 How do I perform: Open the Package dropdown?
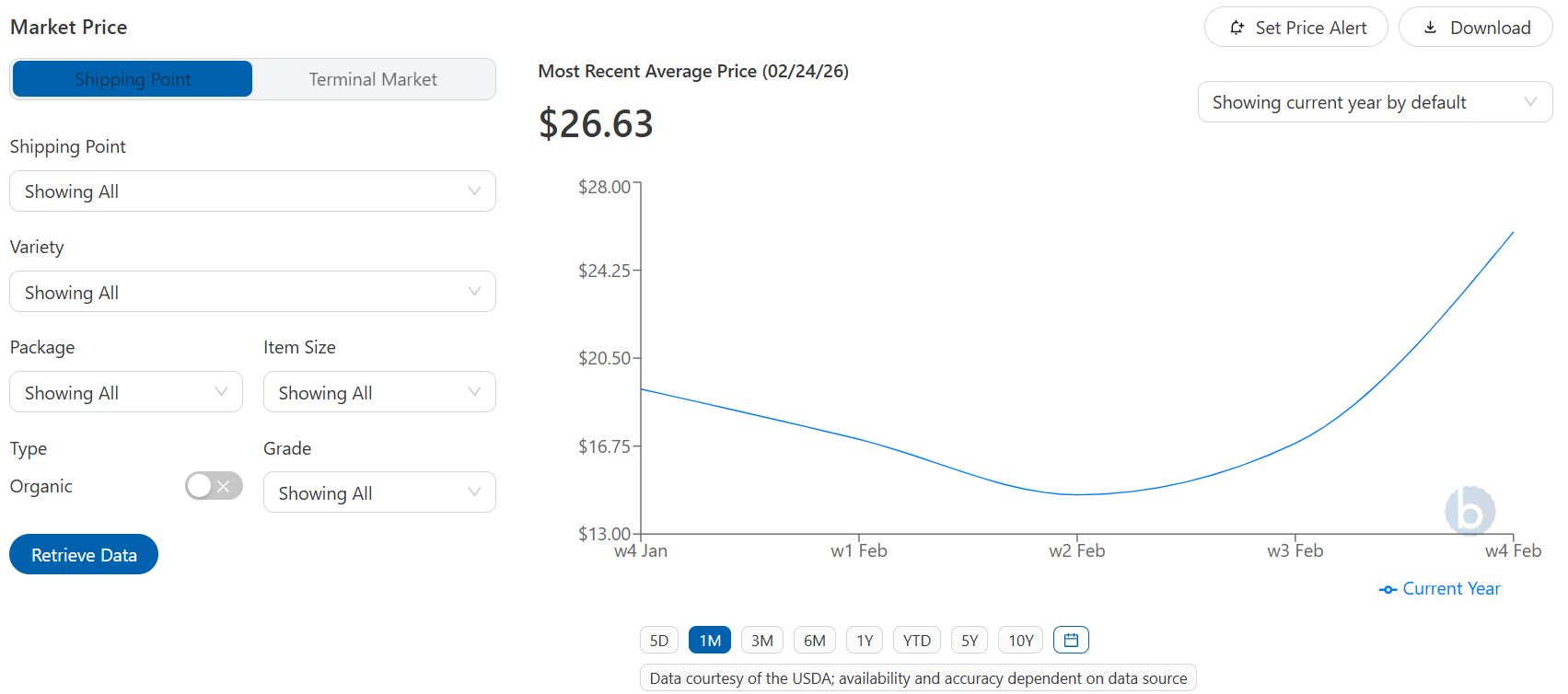[126, 392]
